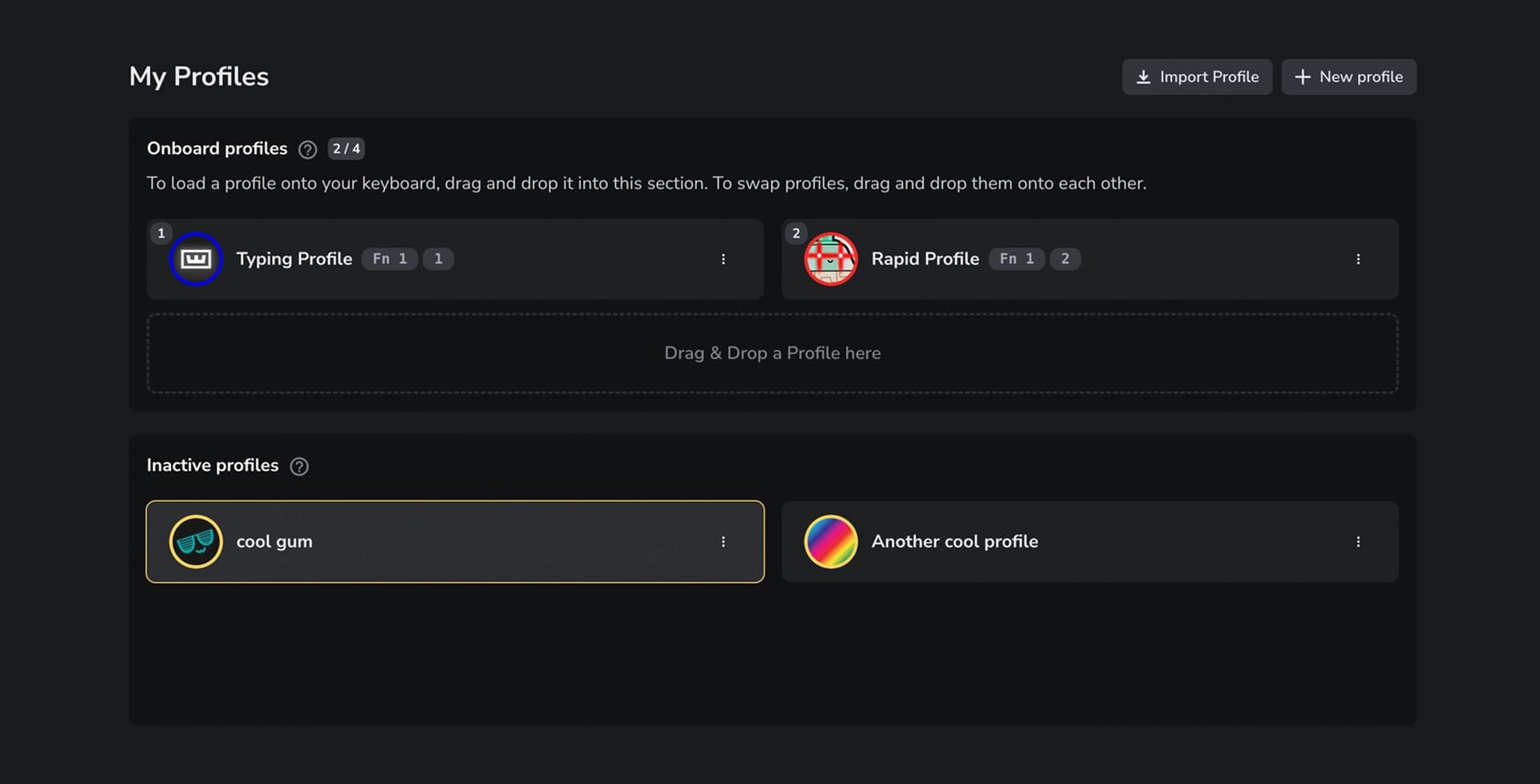Click the Rapid Profile avatar icon
The image size is (1540, 784).
(x=831, y=259)
